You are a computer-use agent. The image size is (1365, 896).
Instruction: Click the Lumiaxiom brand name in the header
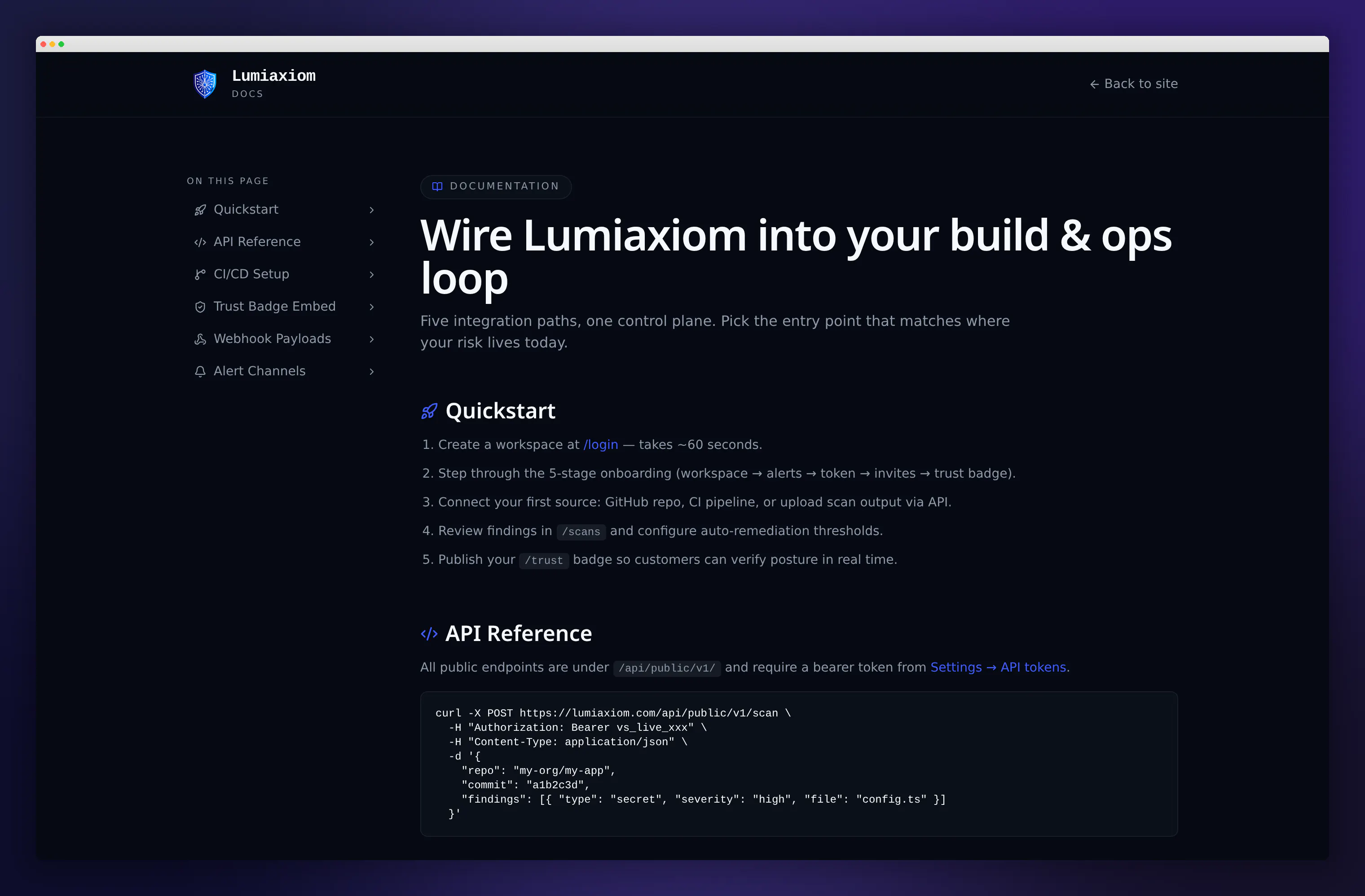[x=273, y=76]
